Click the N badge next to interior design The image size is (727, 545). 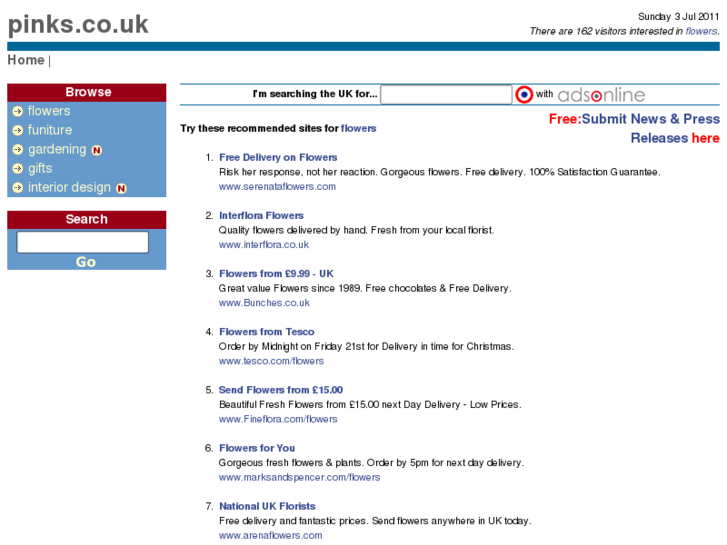pos(121,188)
